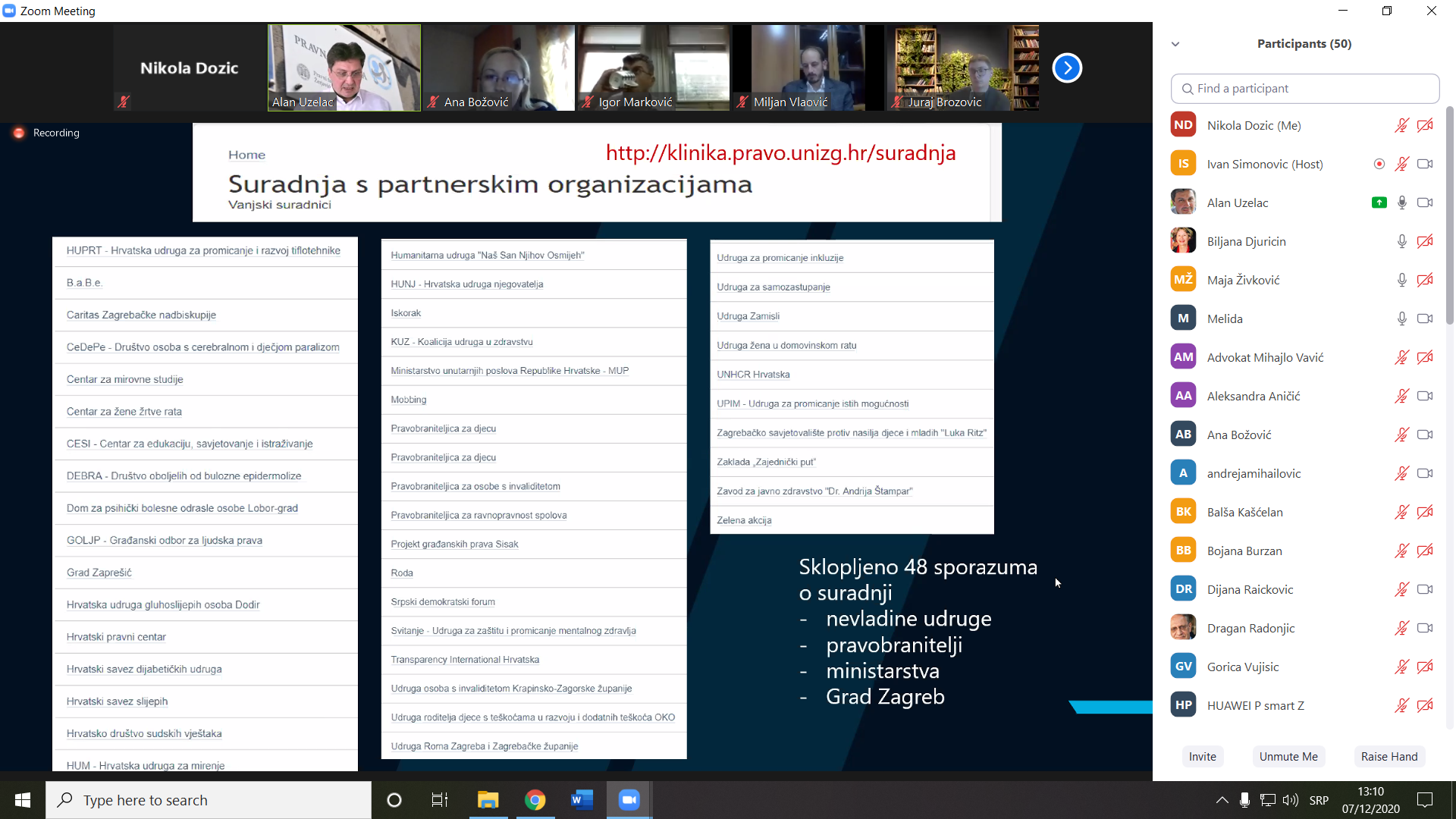The image size is (1456, 819).
Task: Open Task View on taskbar
Action: [x=440, y=800]
